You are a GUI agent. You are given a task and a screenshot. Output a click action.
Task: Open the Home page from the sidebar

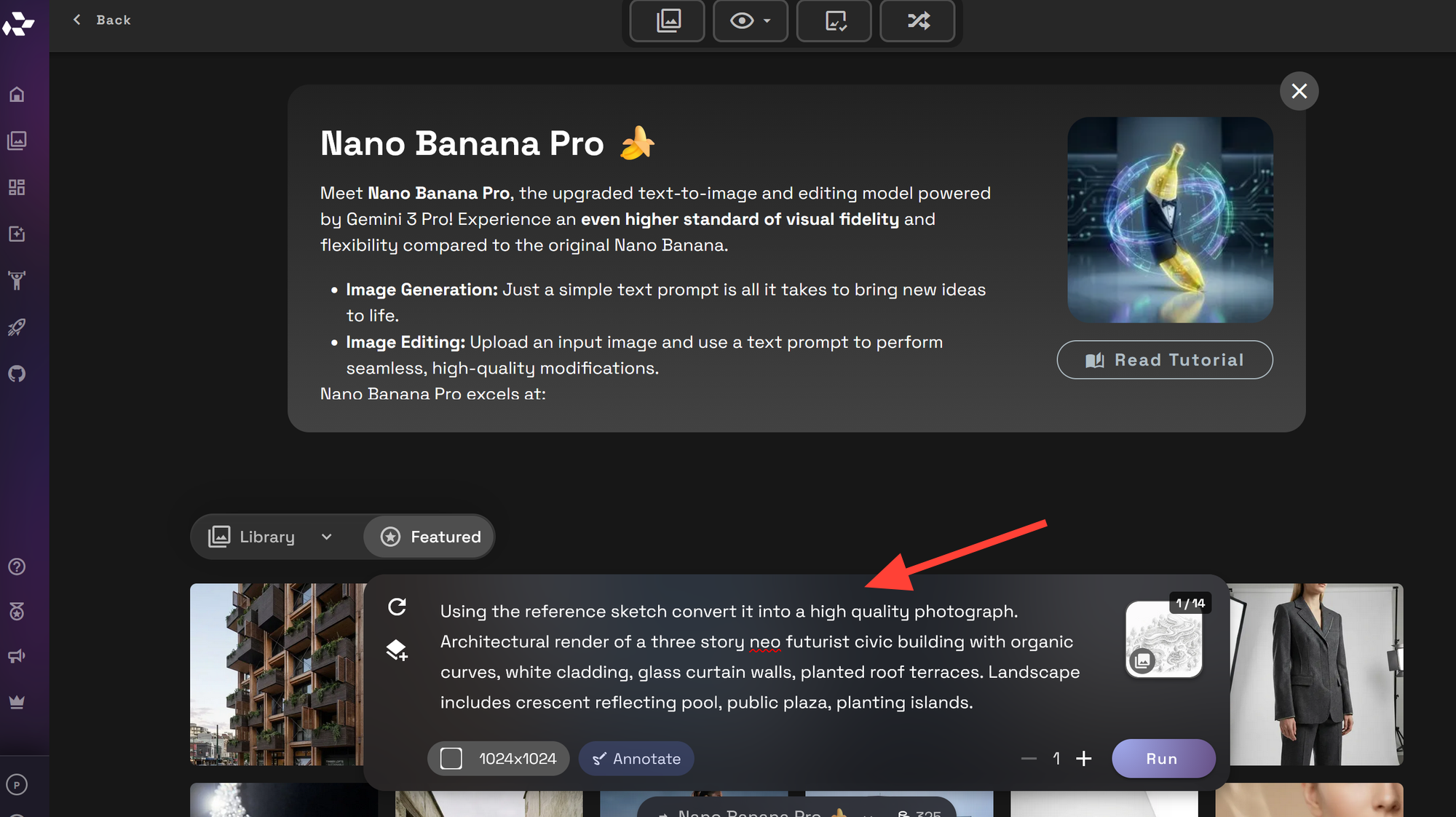[x=17, y=94]
